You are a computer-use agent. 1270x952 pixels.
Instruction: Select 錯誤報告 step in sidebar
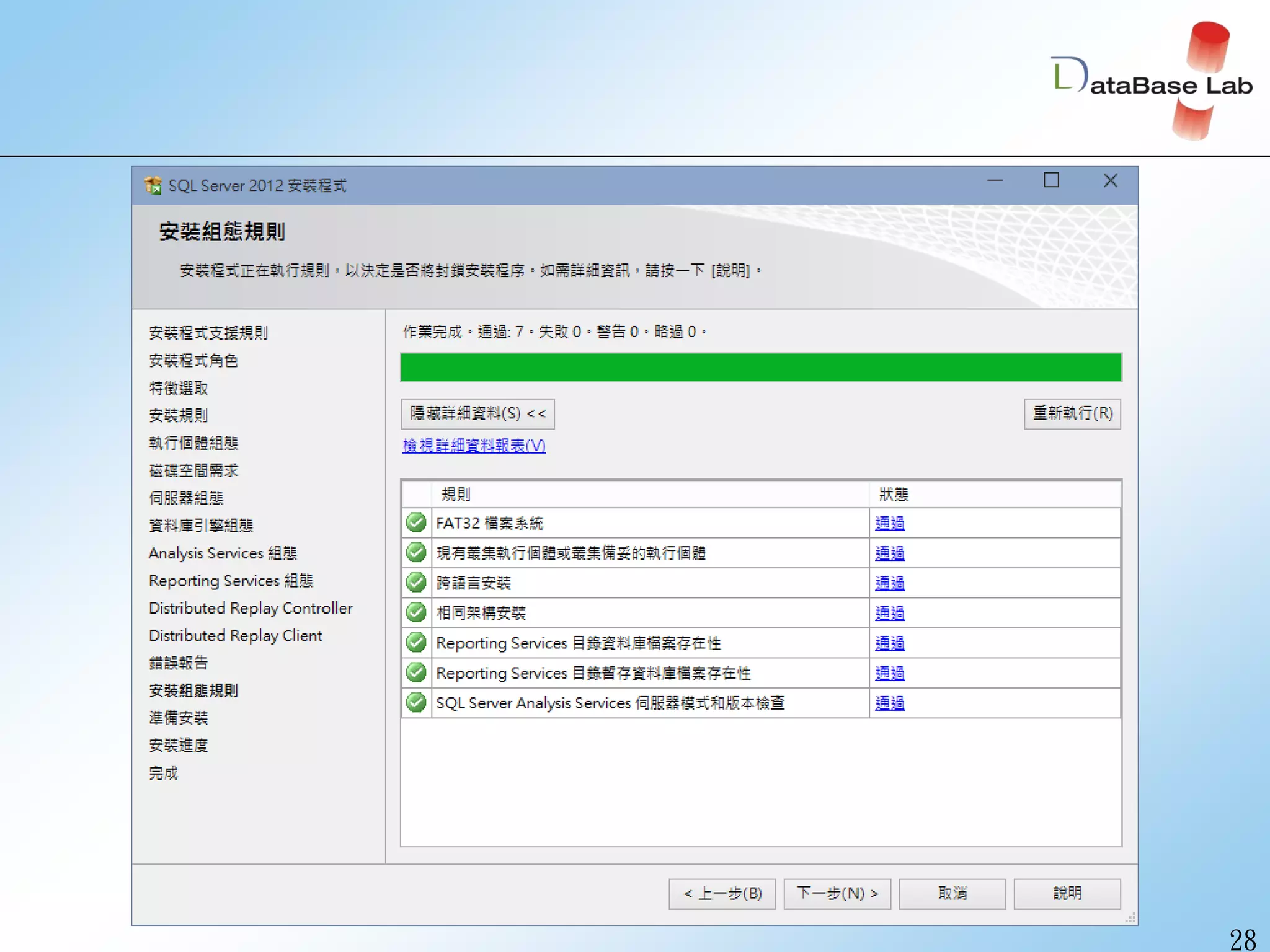179,663
